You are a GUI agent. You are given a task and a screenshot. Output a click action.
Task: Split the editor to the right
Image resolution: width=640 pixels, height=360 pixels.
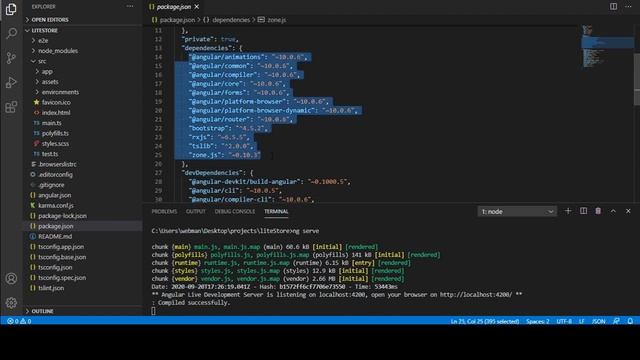click(613, 7)
